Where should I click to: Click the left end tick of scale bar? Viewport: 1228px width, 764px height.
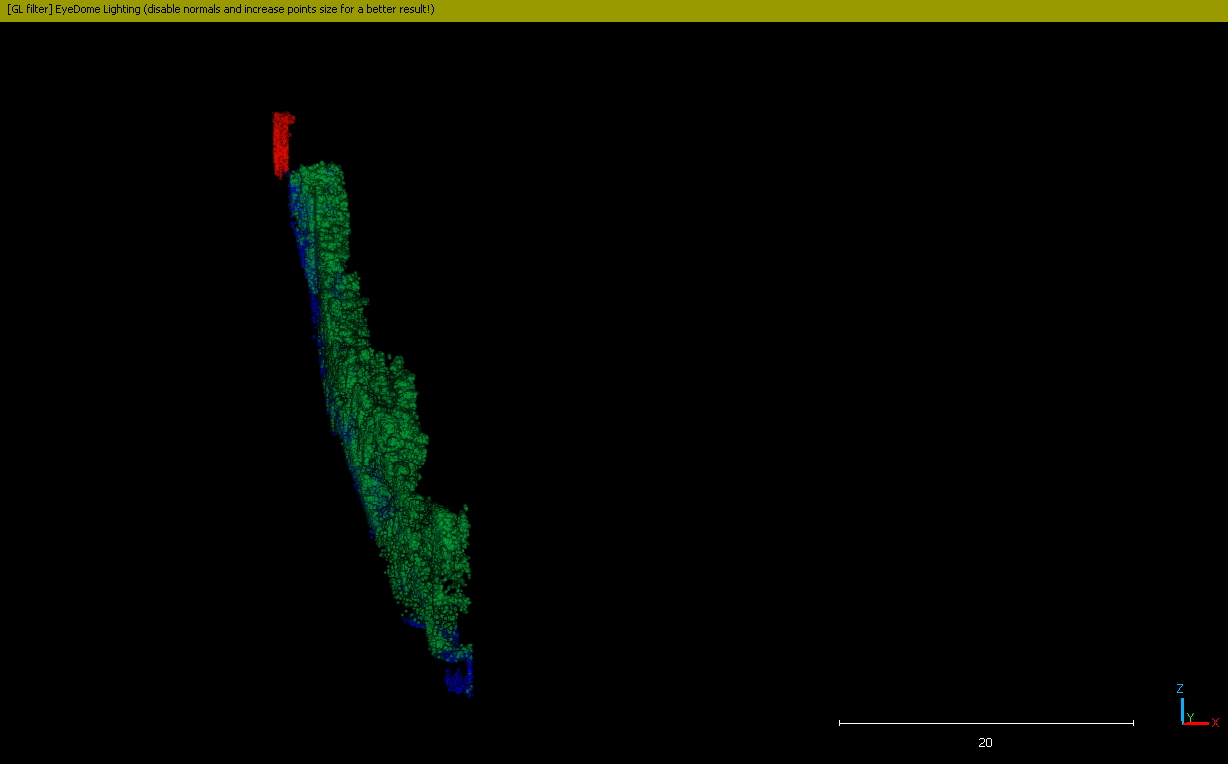pos(840,722)
